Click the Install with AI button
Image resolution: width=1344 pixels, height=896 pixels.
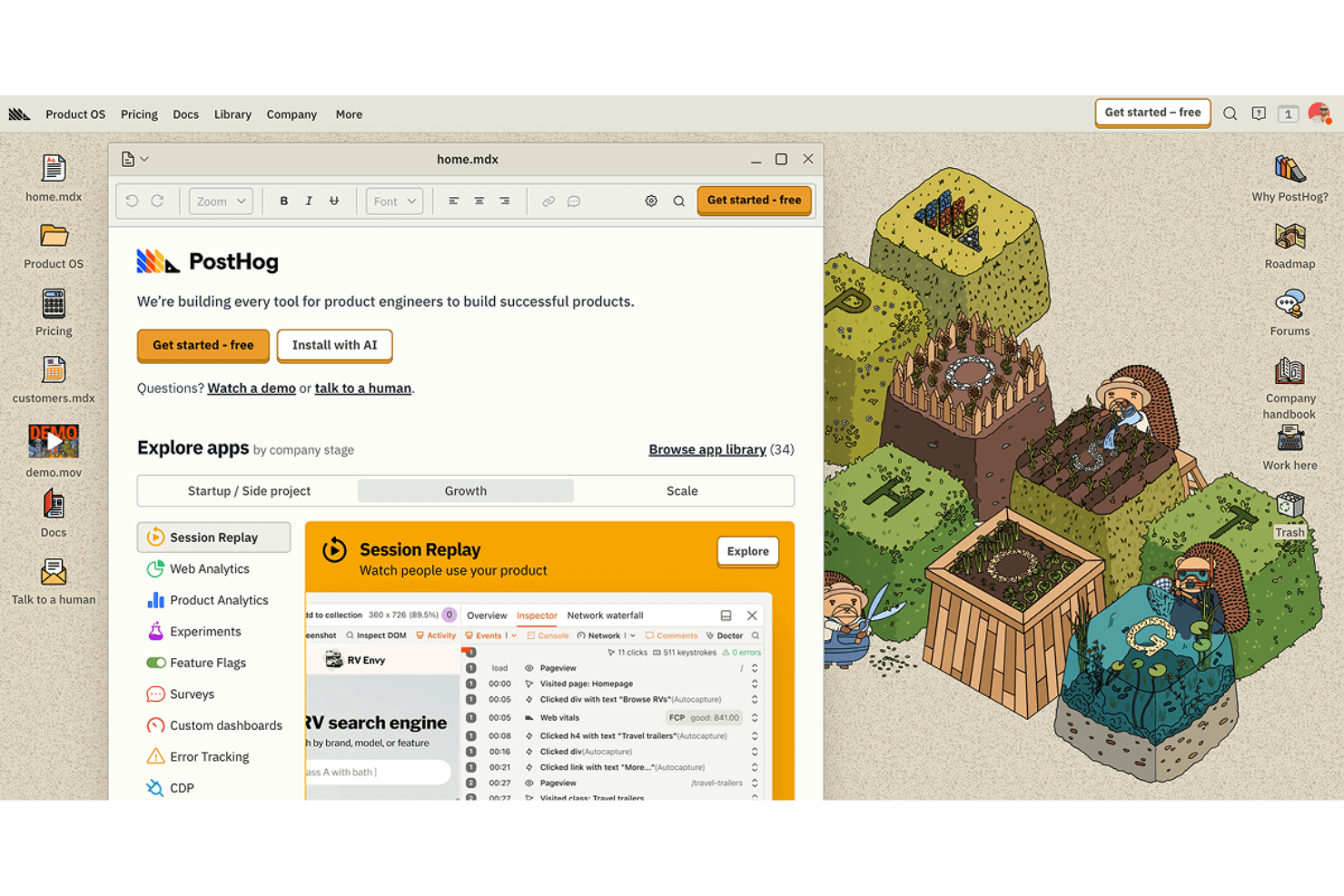tap(334, 345)
